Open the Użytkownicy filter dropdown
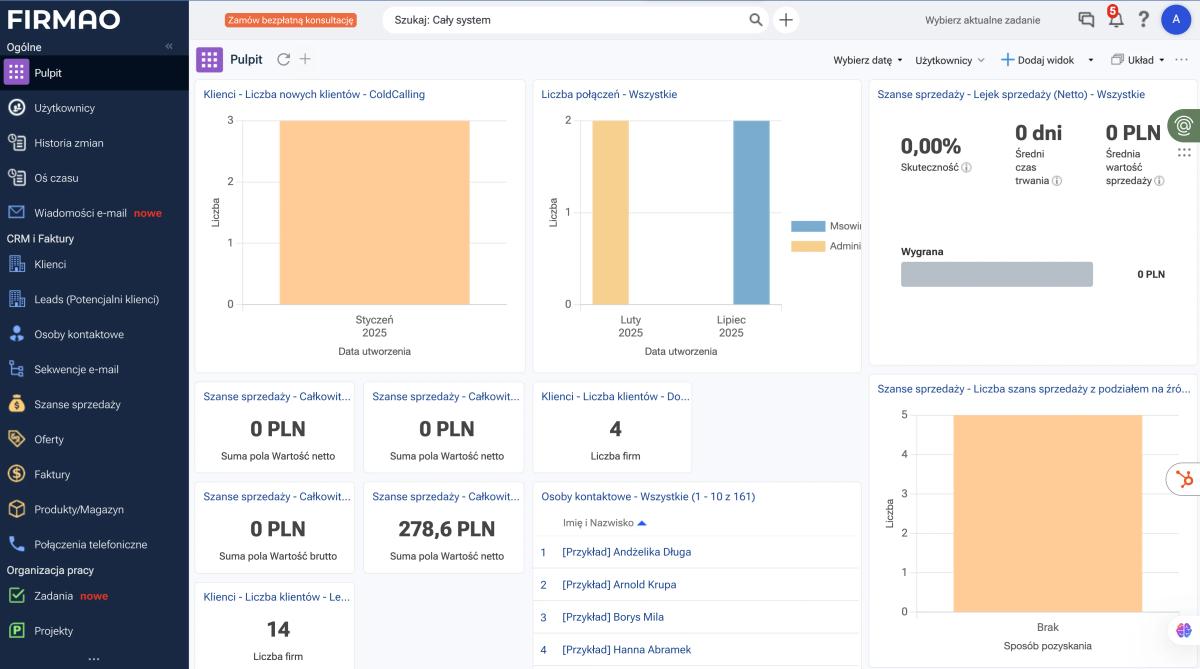This screenshot has width=1200, height=669. [x=950, y=60]
